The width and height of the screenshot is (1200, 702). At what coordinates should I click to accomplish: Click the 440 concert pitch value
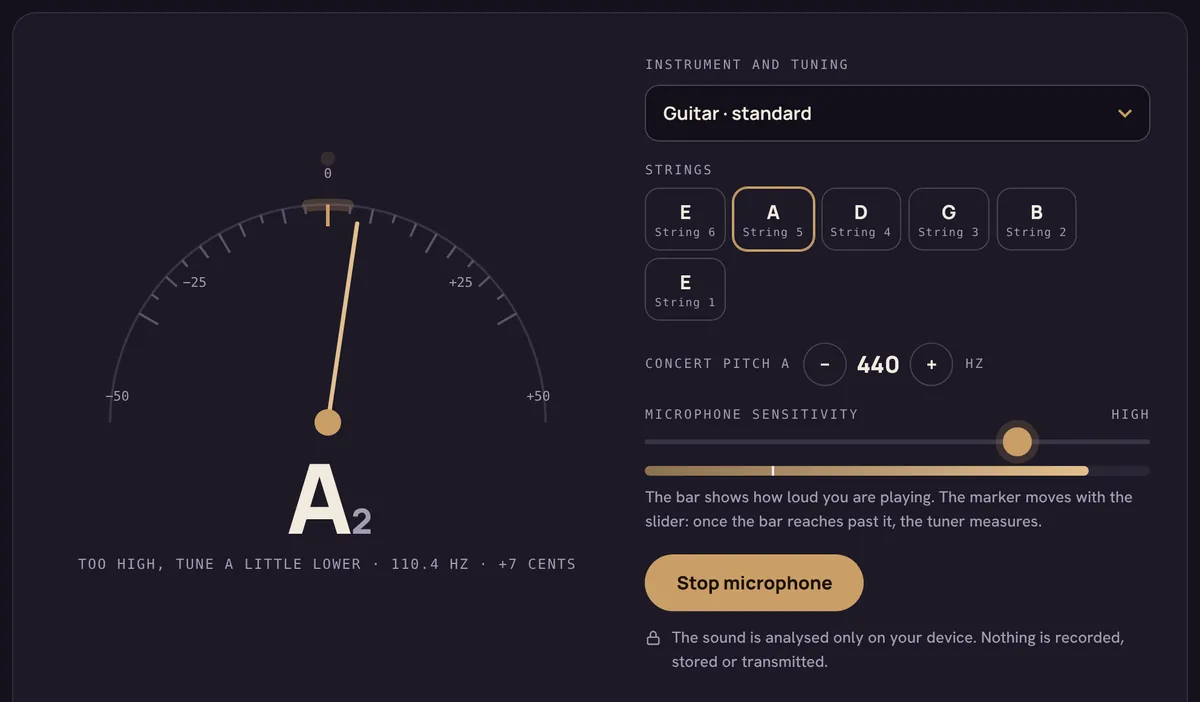tap(878, 365)
